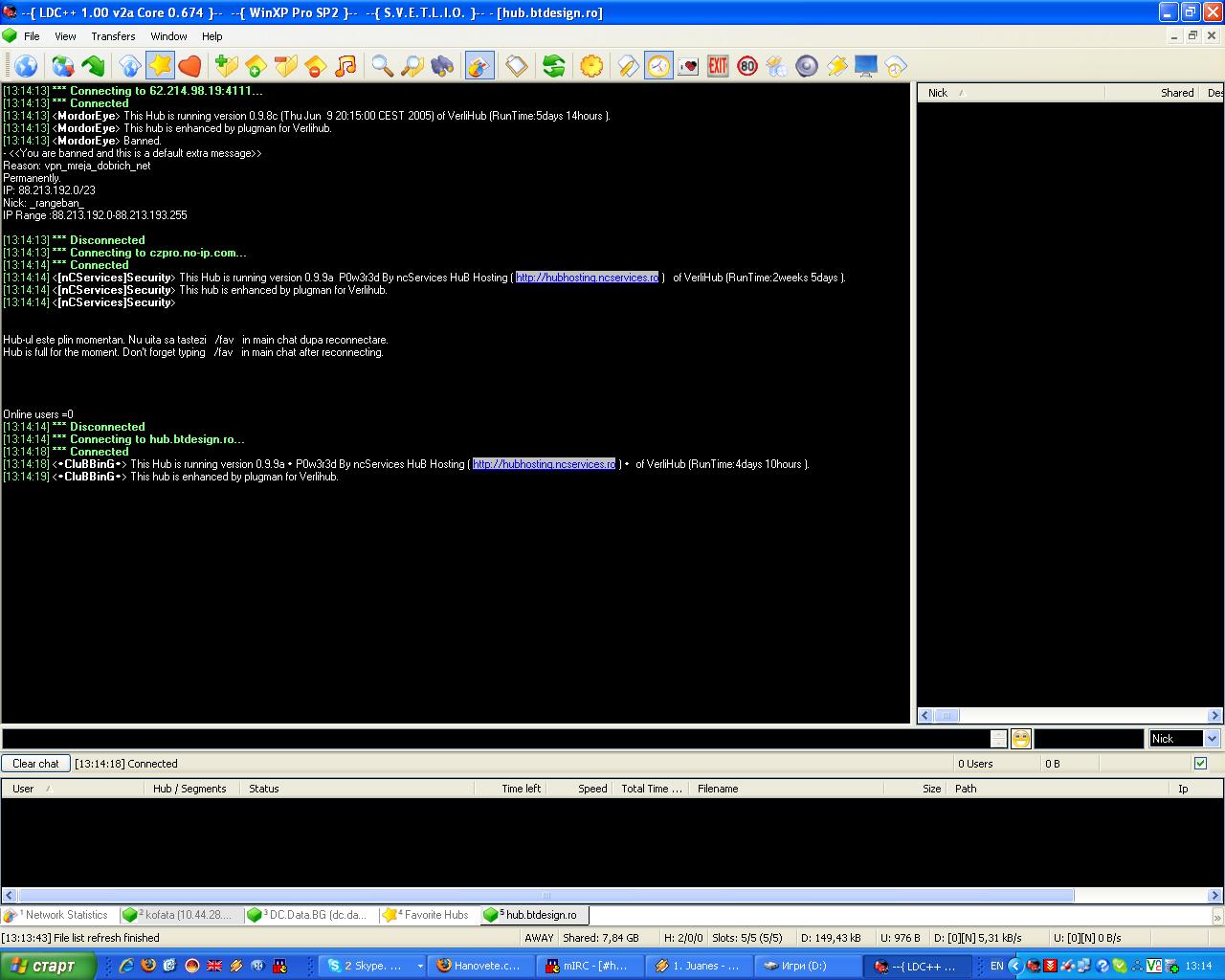Image resolution: width=1225 pixels, height=980 pixels.
Task: Sort transfers by Filename column
Action: 787,789
